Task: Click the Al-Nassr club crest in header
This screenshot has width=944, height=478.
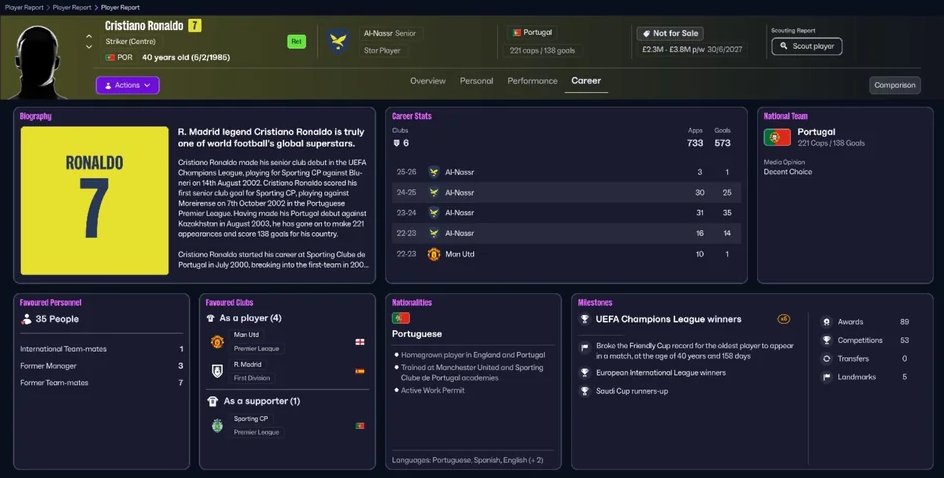Action: click(338, 42)
